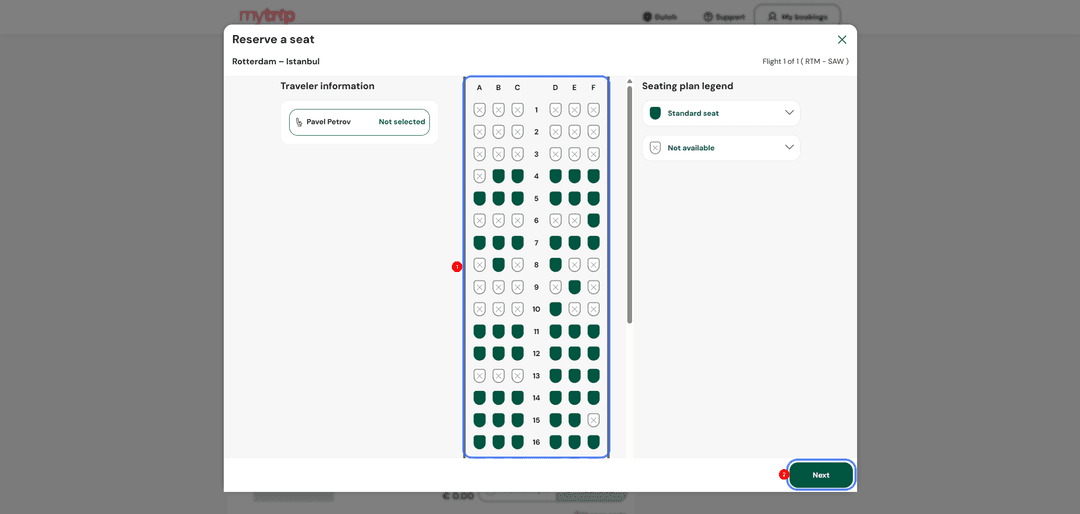The image size is (1080, 514).
Task: Expand the Standard seat legend entry
Action: pyautogui.click(x=721, y=113)
